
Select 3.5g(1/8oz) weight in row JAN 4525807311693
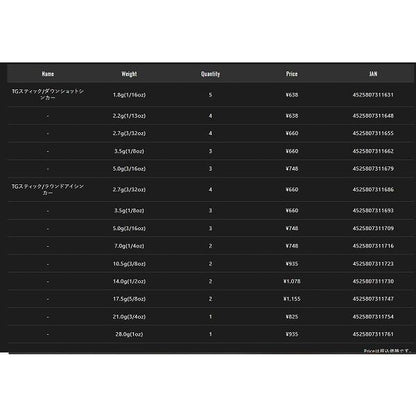[x=129, y=211]
